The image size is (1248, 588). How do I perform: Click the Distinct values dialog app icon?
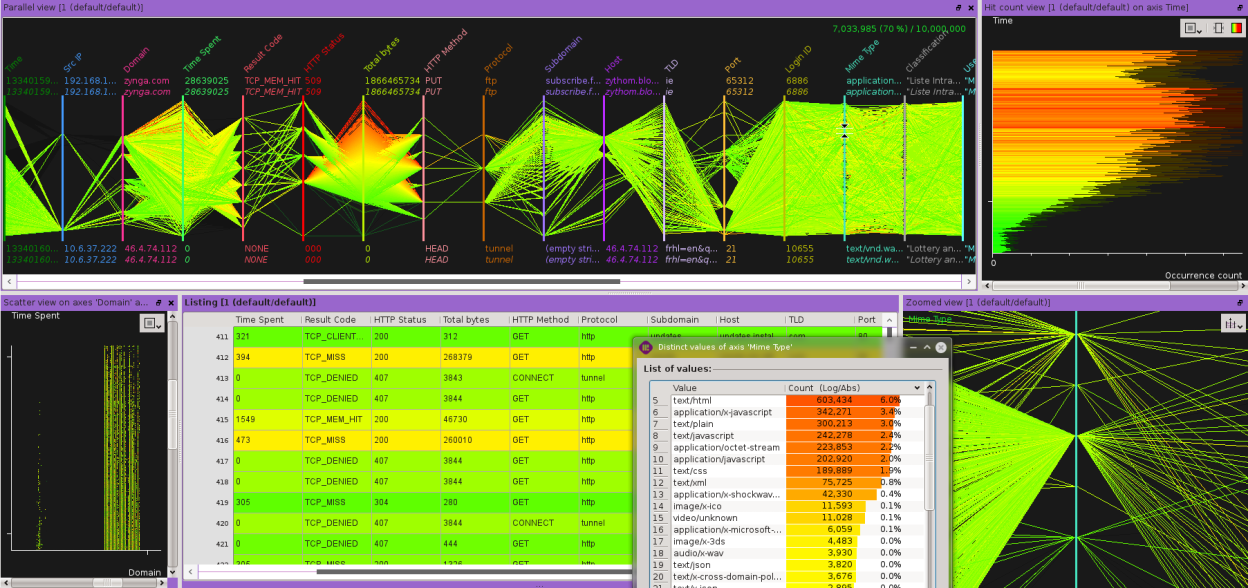pyautogui.click(x=645, y=347)
